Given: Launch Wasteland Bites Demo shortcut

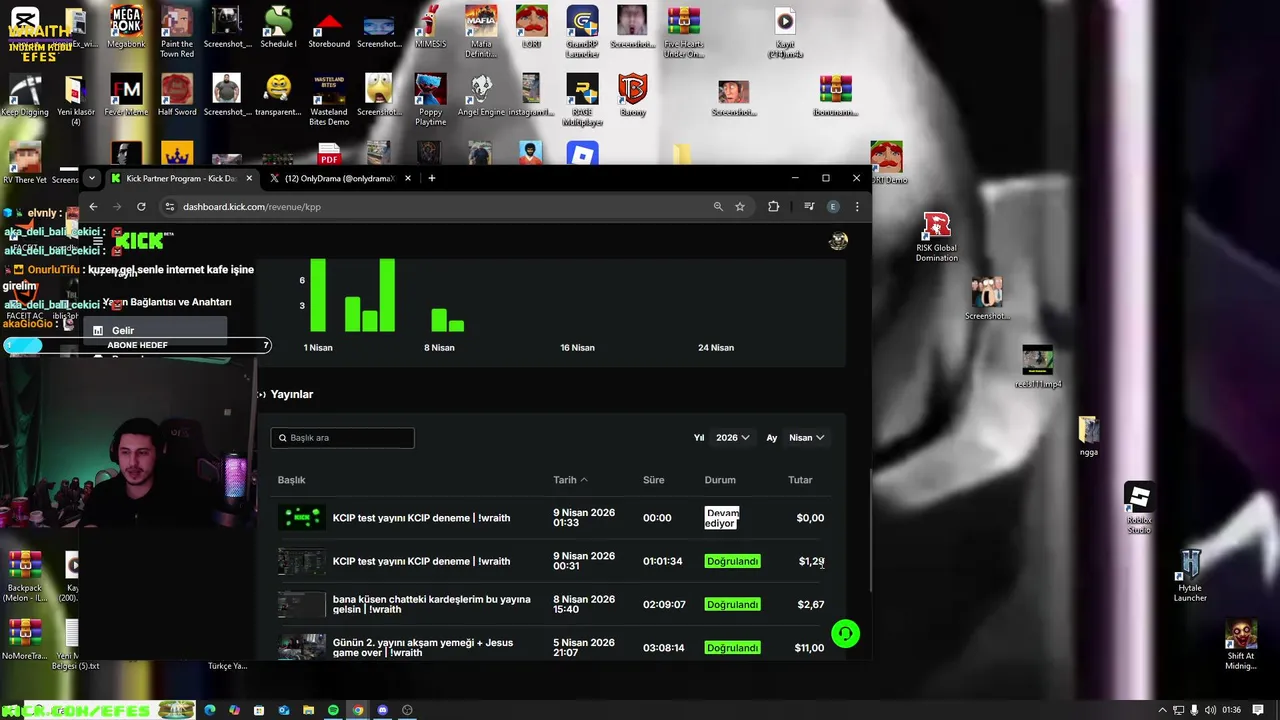Looking at the screenshot, I should pyautogui.click(x=329, y=99).
